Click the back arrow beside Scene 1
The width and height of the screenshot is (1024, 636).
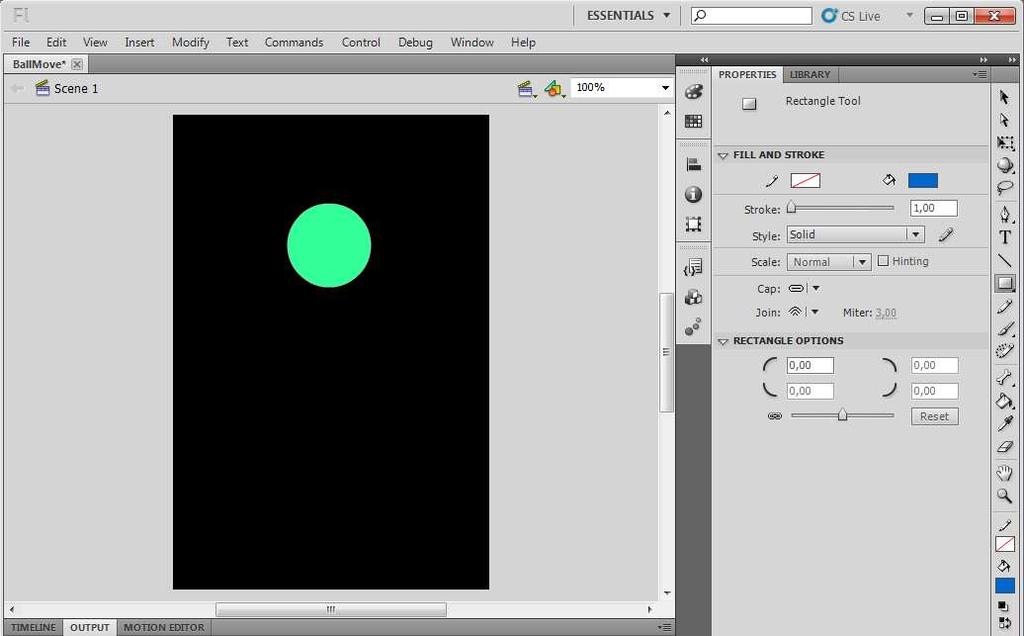[17, 88]
